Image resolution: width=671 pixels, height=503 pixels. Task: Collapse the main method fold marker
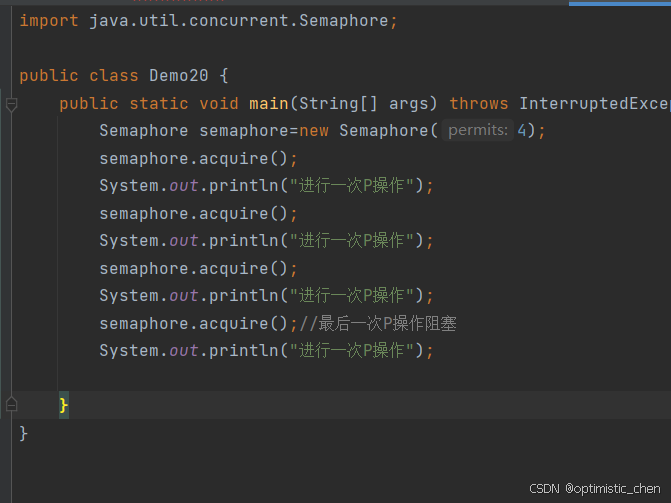(11, 104)
